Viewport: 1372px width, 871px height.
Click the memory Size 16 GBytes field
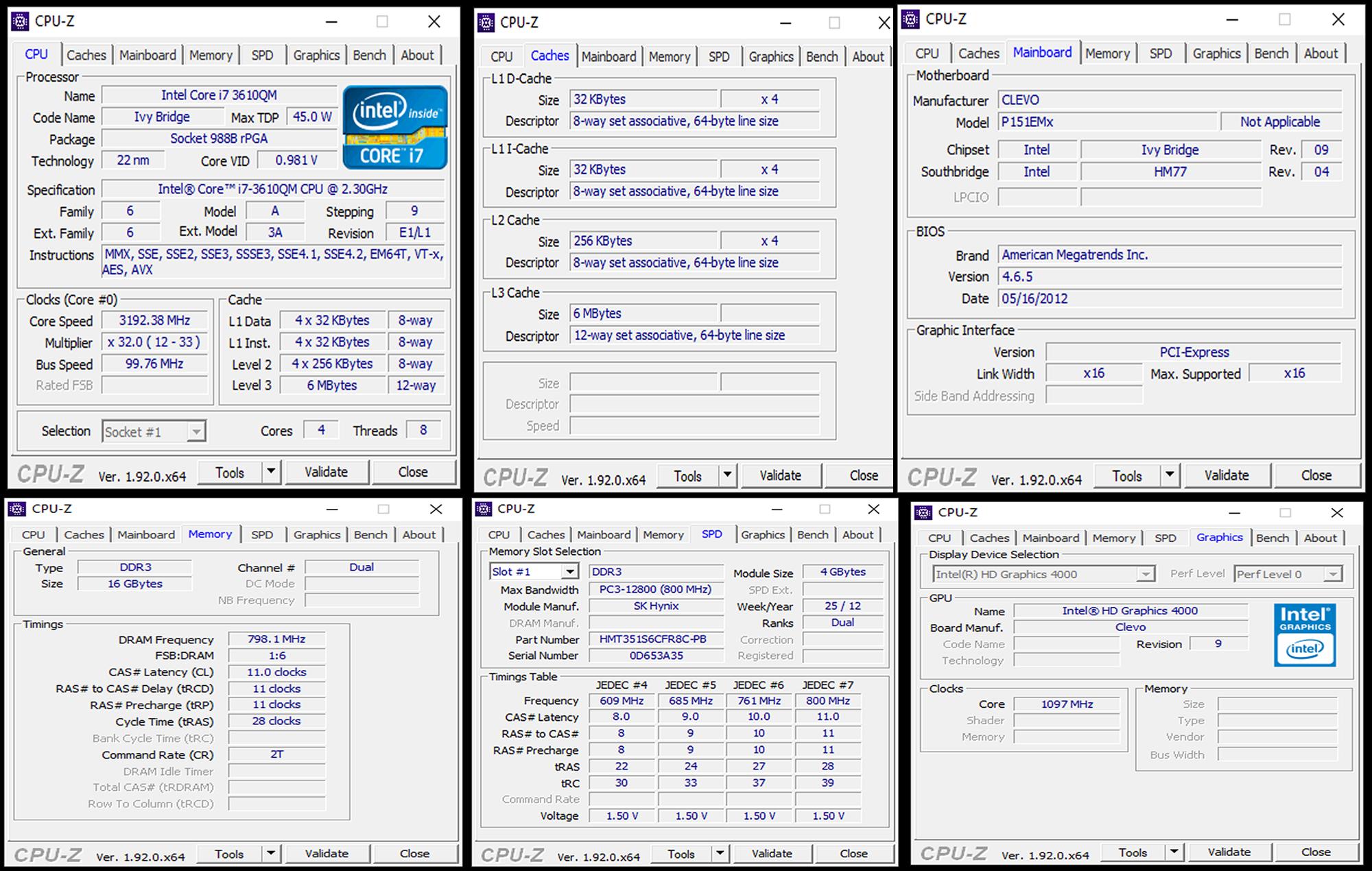[135, 584]
